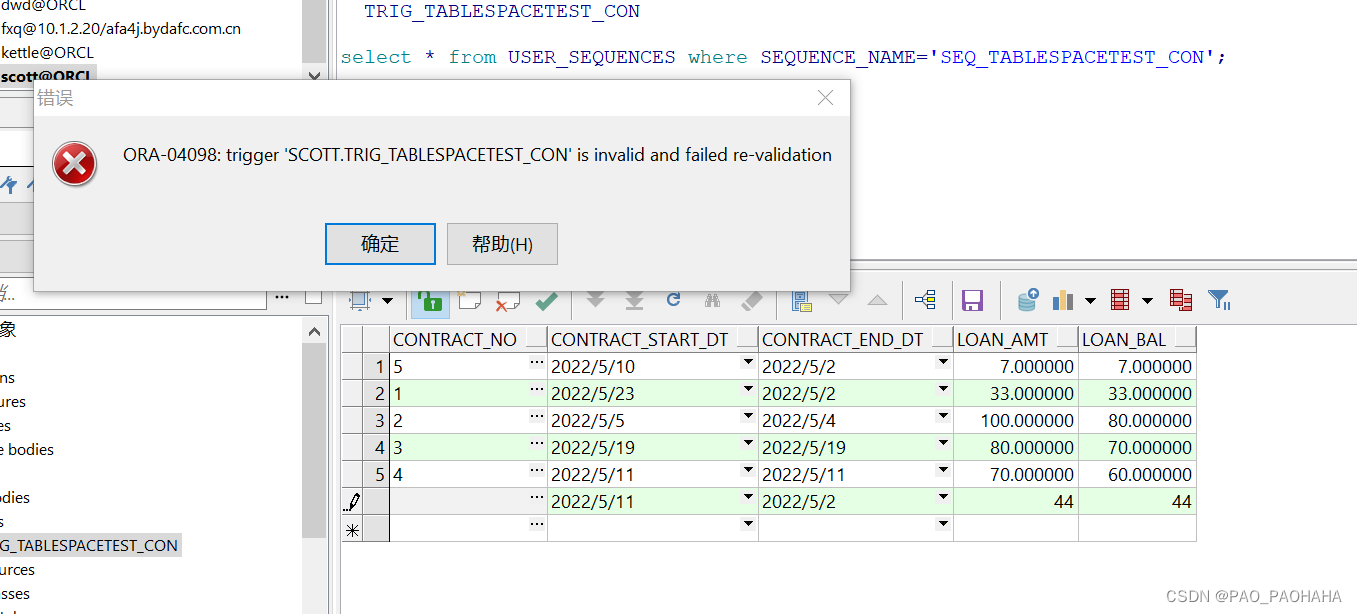Export data using the database cylinder icon
The width and height of the screenshot is (1357, 614).
(x=1027, y=300)
